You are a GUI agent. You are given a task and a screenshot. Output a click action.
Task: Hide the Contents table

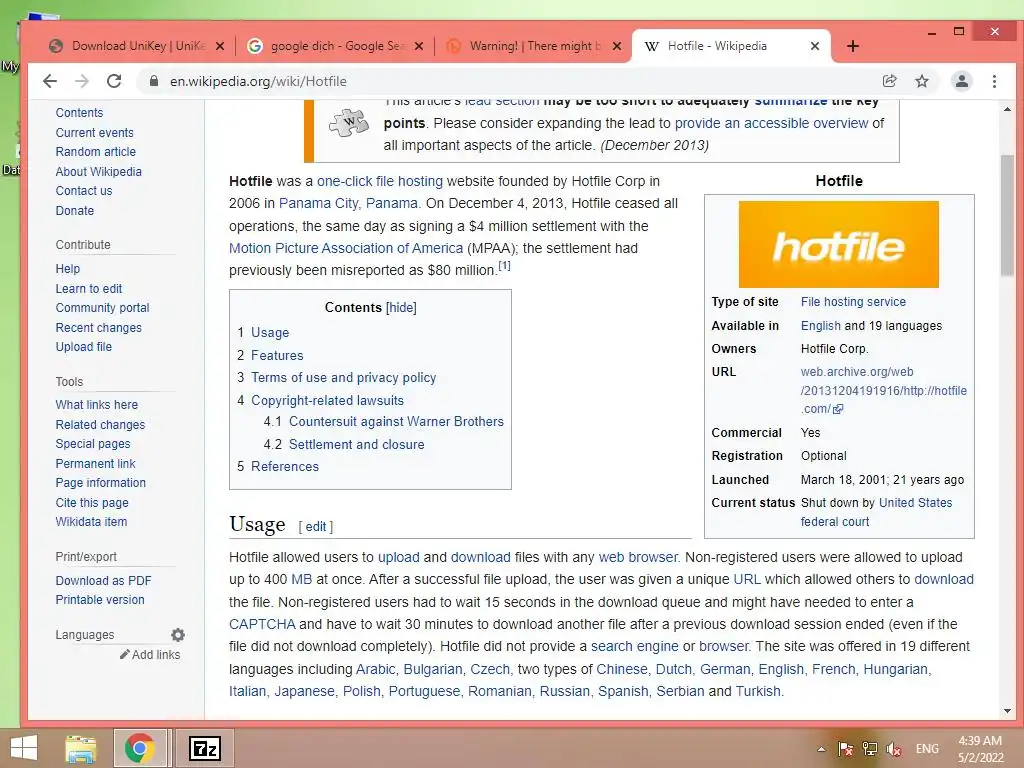click(401, 308)
